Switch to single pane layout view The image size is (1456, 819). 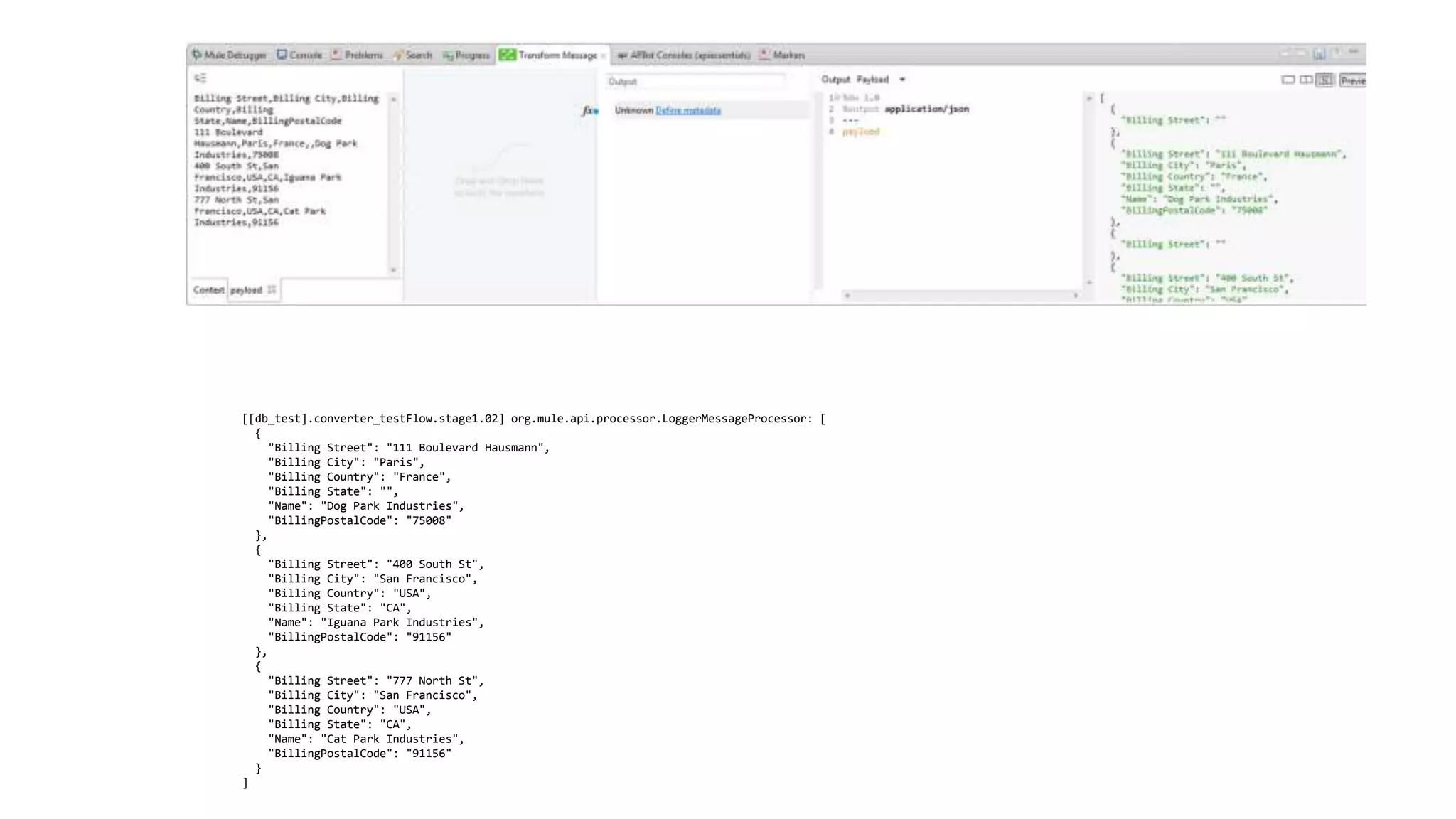point(1288,80)
